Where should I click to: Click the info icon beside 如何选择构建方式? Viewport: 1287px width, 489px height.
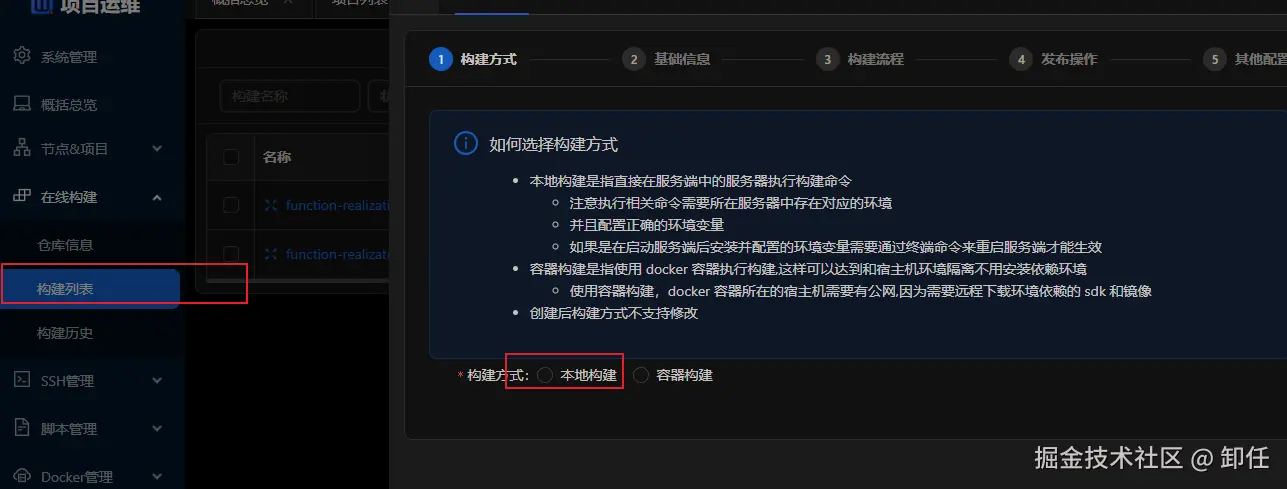[465, 144]
